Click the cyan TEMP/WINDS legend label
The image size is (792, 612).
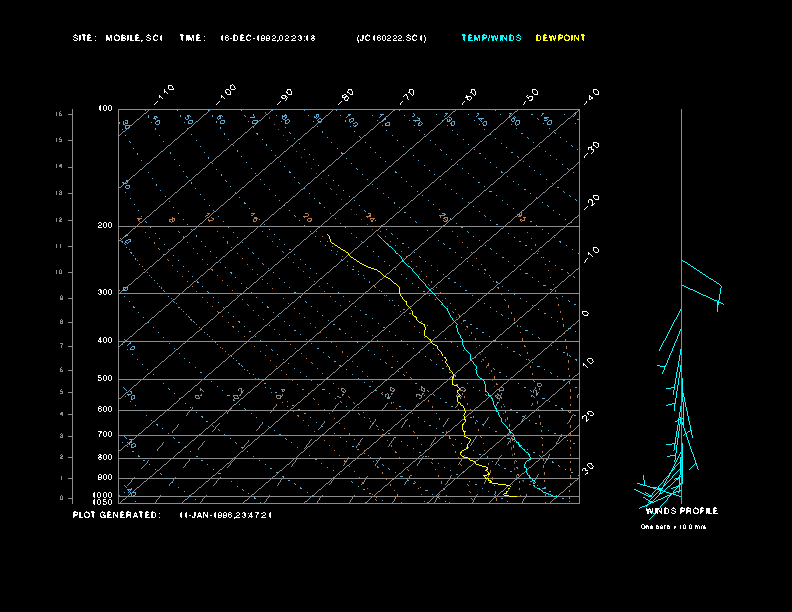491,38
